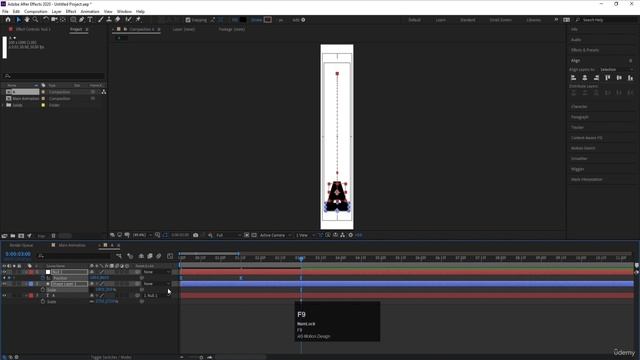Click the timeline current timecode field
The height and width of the screenshot is (360, 640).
pos(18,254)
